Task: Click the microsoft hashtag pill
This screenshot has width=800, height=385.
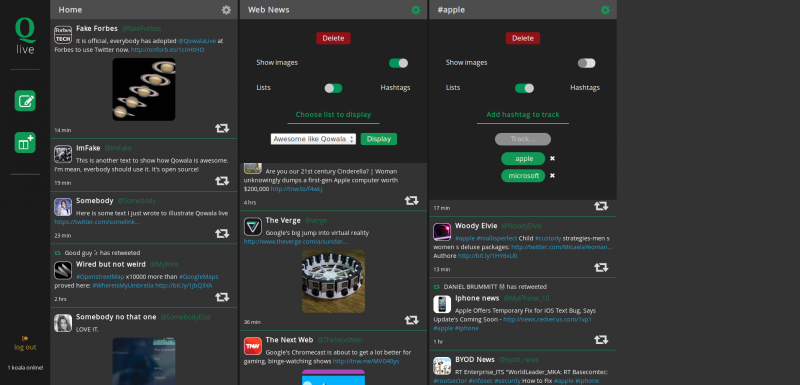Action: [523, 175]
